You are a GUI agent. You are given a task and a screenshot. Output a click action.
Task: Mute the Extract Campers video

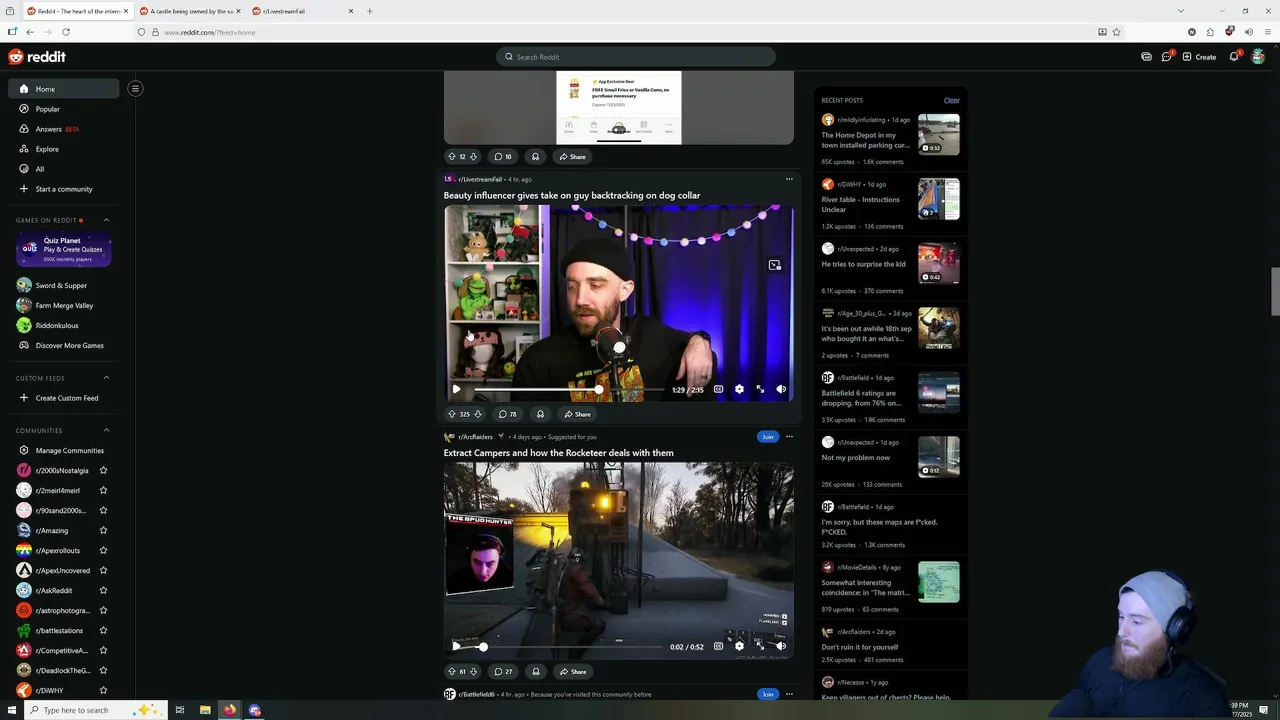781,646
